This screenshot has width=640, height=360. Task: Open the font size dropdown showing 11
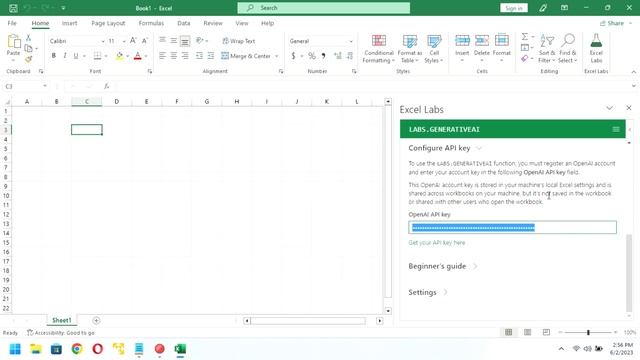pos(124,41)
